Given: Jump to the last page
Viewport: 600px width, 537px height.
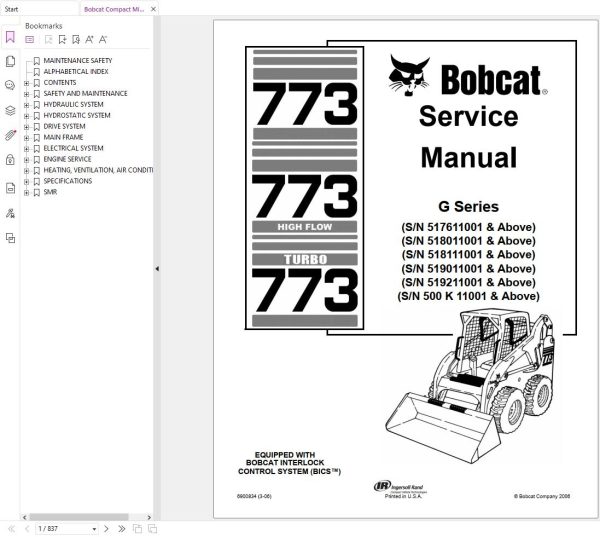Looking at the screenshot, I should (x=122, y=529).
